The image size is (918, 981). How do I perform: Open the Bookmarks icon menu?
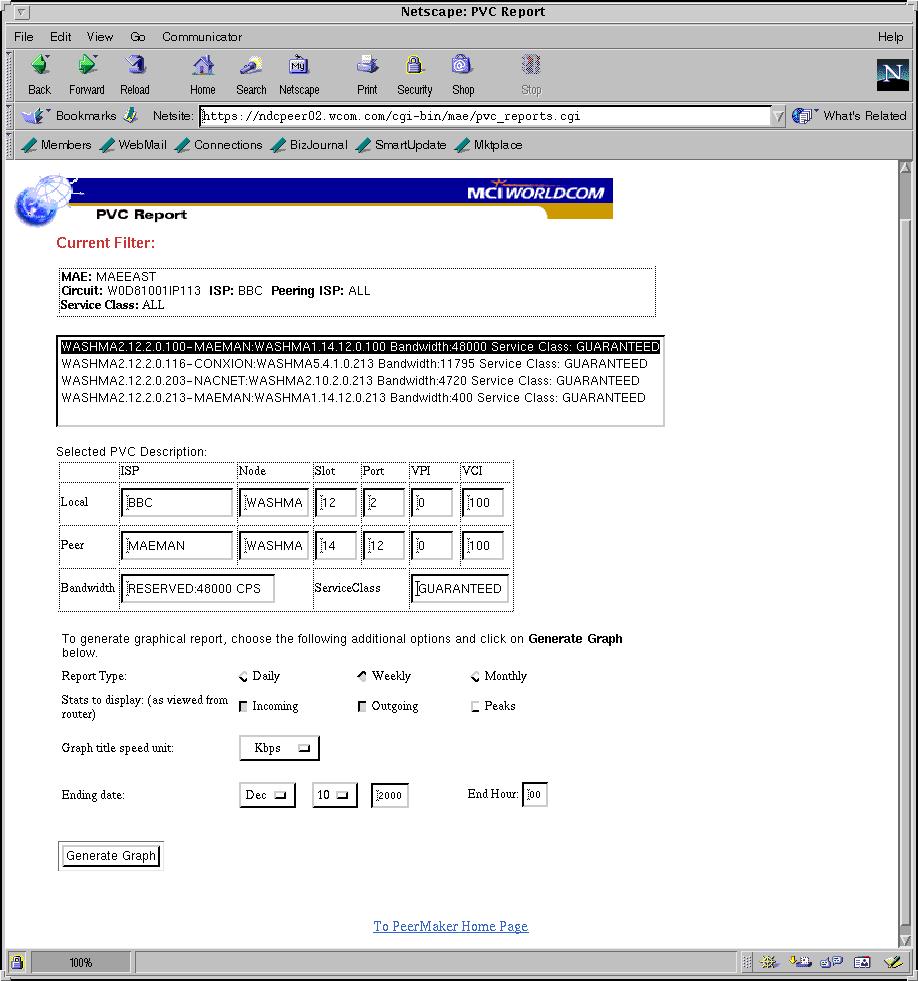pos(35,116)
